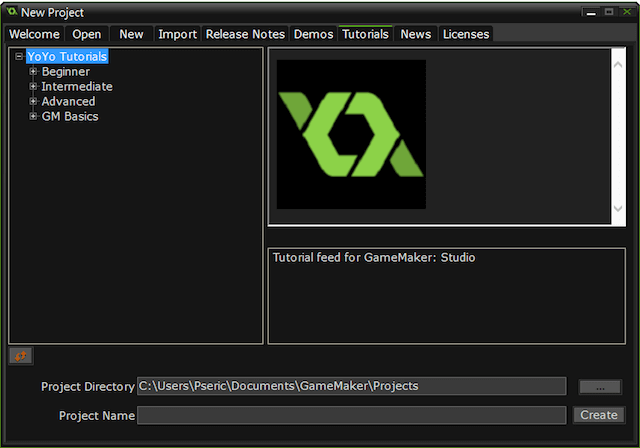Screen dimensions: 640x448
Task: Click the GameMaker logo in title bar
Action: tap(11, 12)
